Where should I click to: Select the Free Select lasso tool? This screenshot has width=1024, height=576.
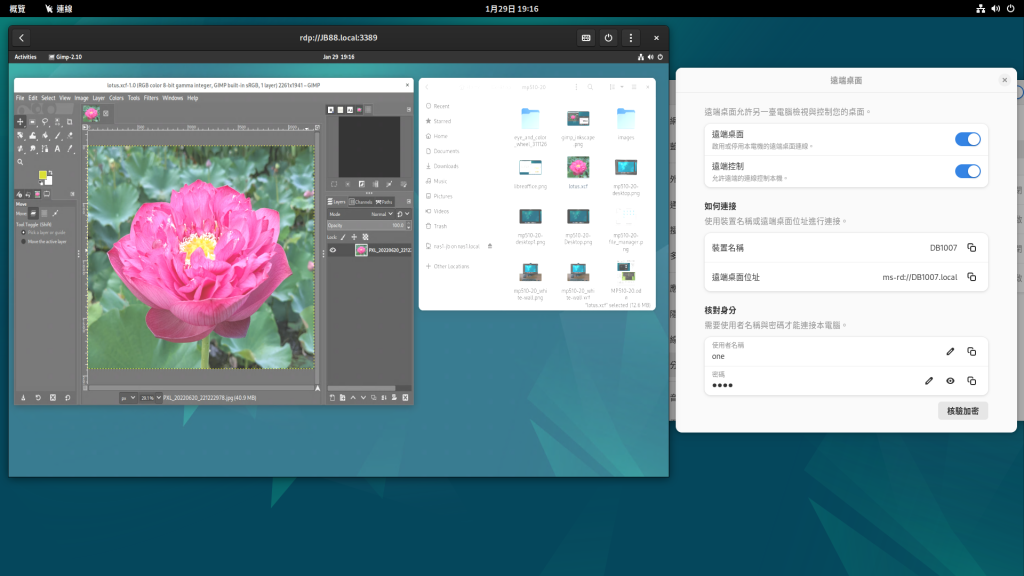point(45,121)
